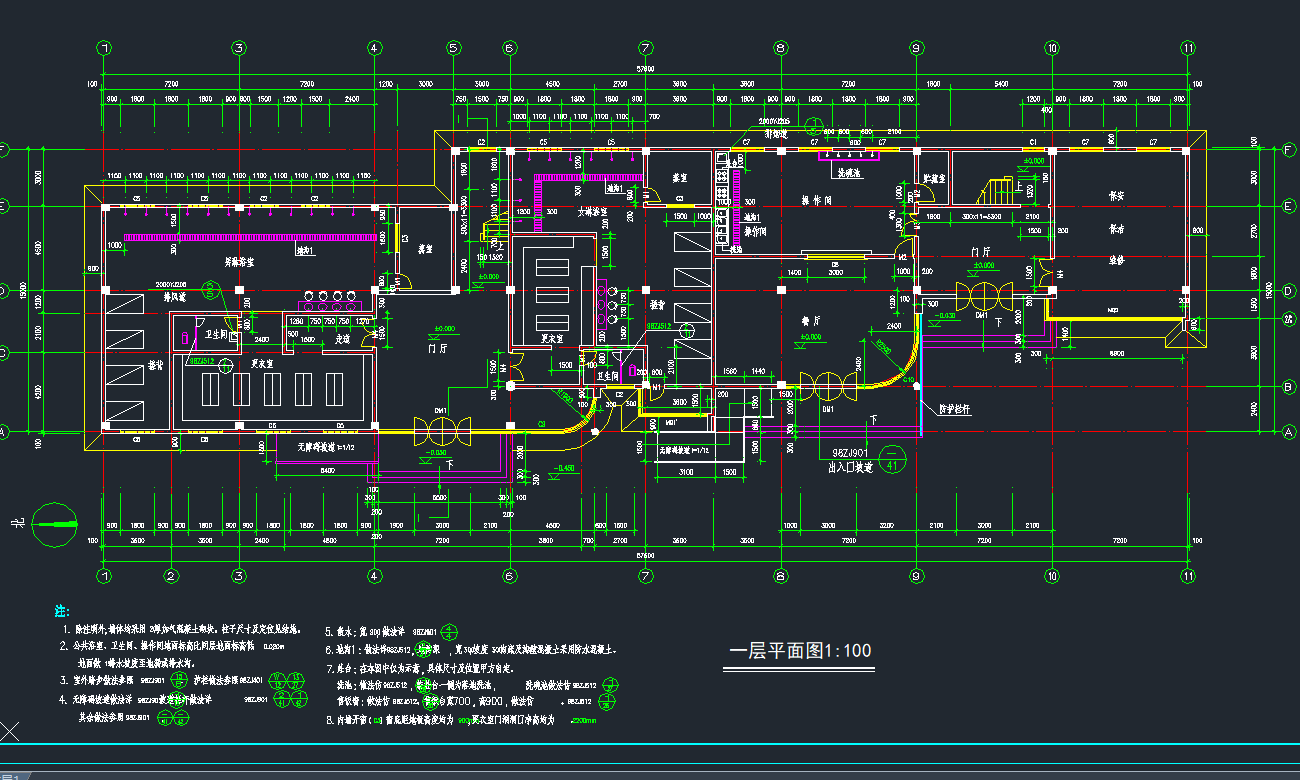Screen dimensions: 1300x780
Task: Click axis bubble 9 in bottom row
Action: click(x=916, y=575)
